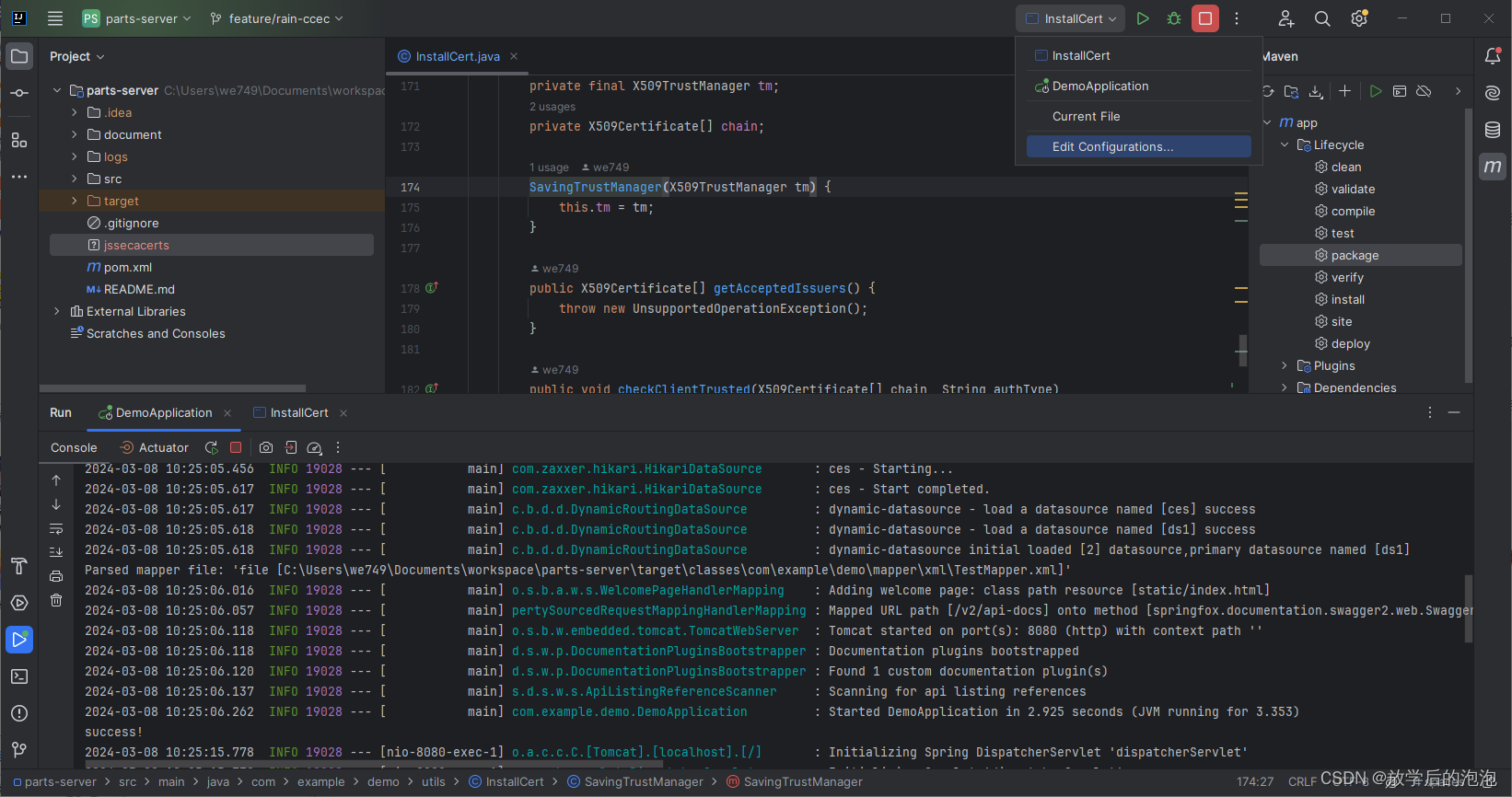Viewport: 1512px width, 797px height.
Task: Open the Notifications bell
Action: click(1493, 56)
